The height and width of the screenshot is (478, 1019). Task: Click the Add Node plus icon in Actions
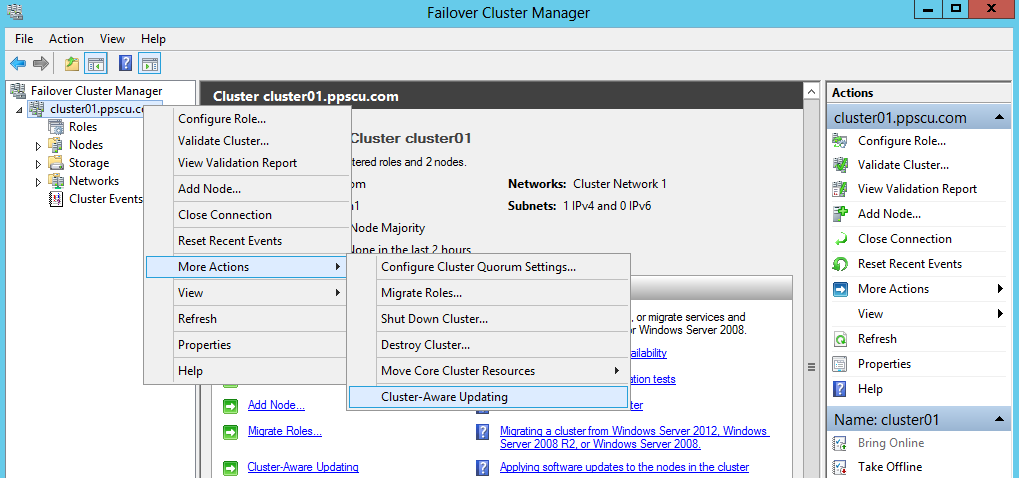coord(840,213)
